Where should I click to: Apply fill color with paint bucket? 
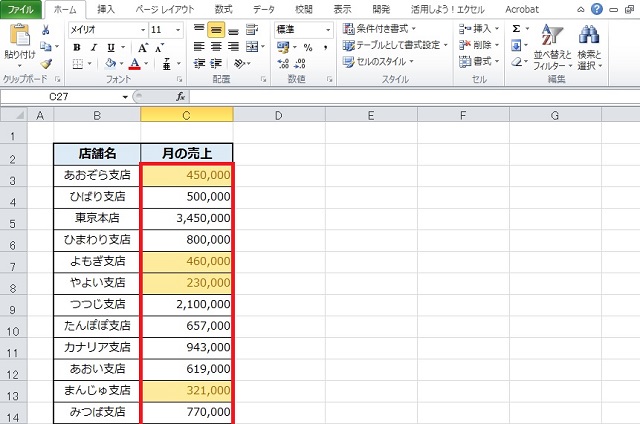pyautogui.click(x=111, y=64)
